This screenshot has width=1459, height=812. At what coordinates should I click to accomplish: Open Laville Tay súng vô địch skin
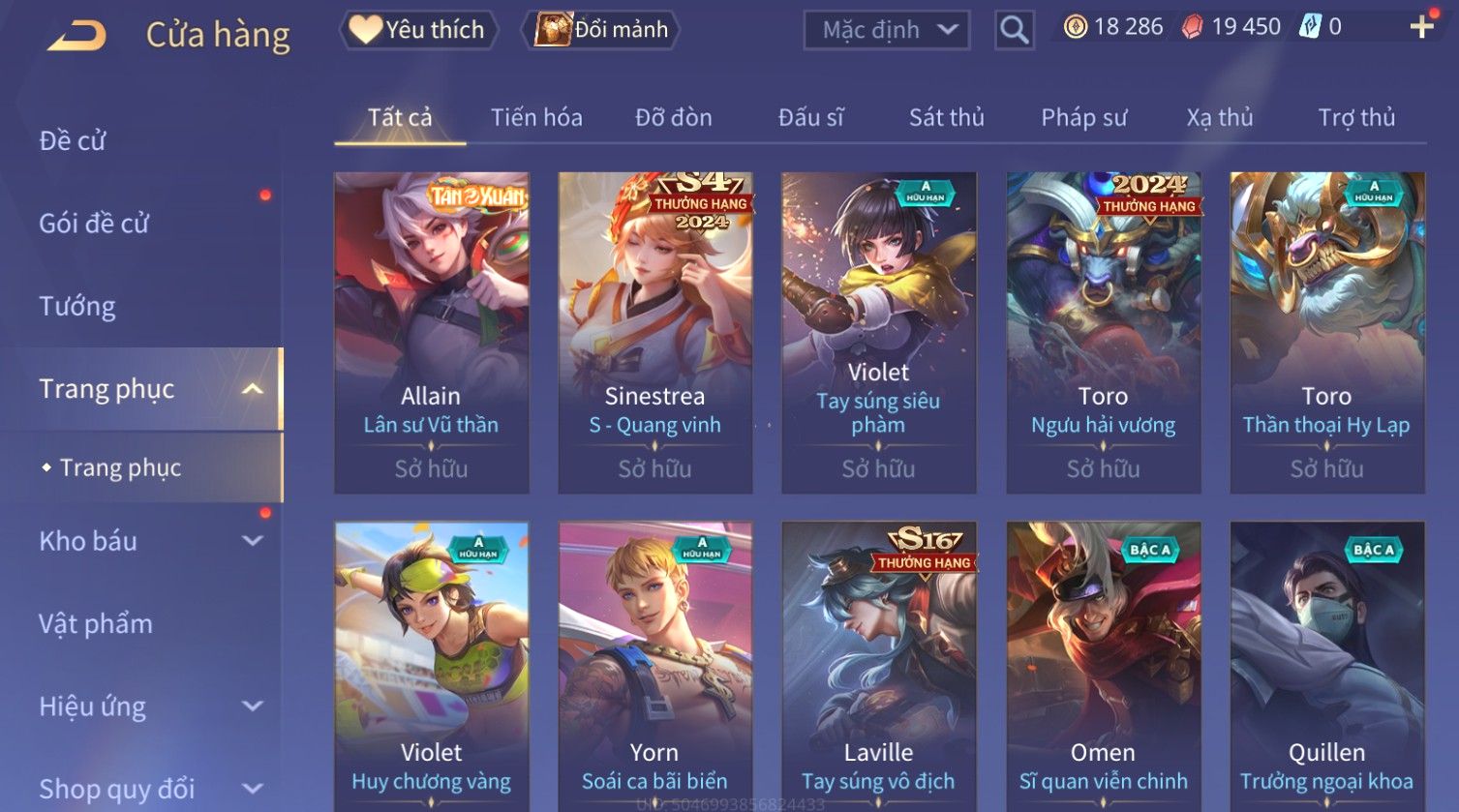[878, 667]
